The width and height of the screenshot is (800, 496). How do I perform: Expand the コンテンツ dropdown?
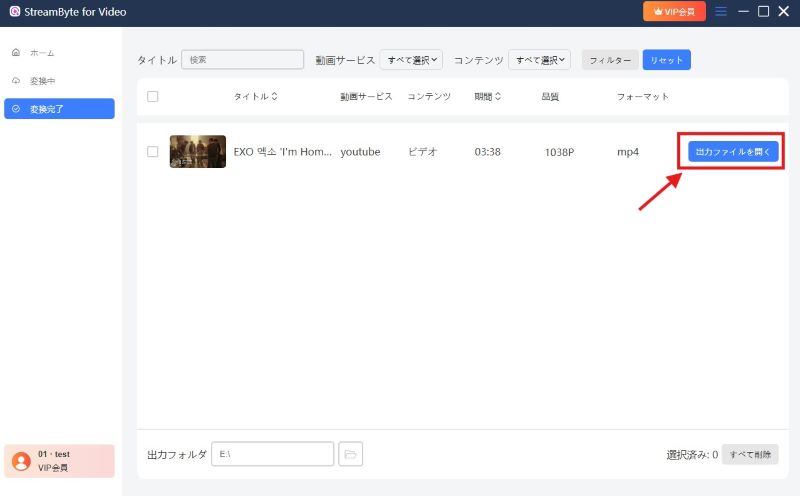click(539, 60)
